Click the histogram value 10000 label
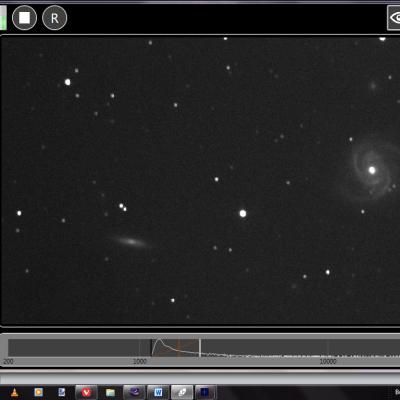This screenshot has width=400, height=400. tap(328, 361)
